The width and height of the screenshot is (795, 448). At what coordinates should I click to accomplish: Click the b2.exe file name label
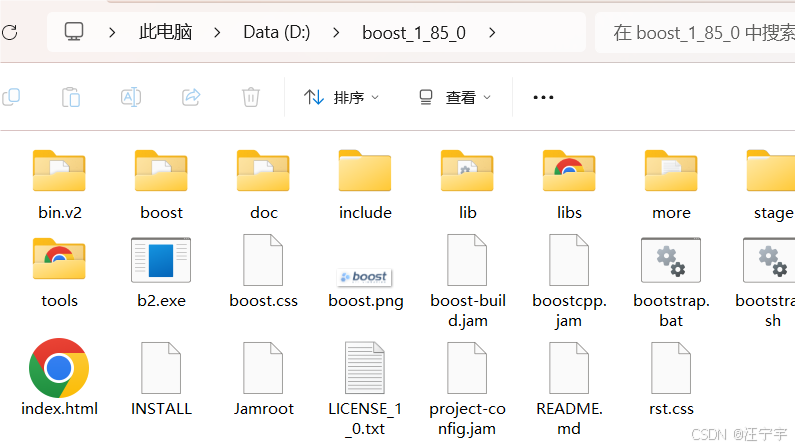[x=161, y=301]
